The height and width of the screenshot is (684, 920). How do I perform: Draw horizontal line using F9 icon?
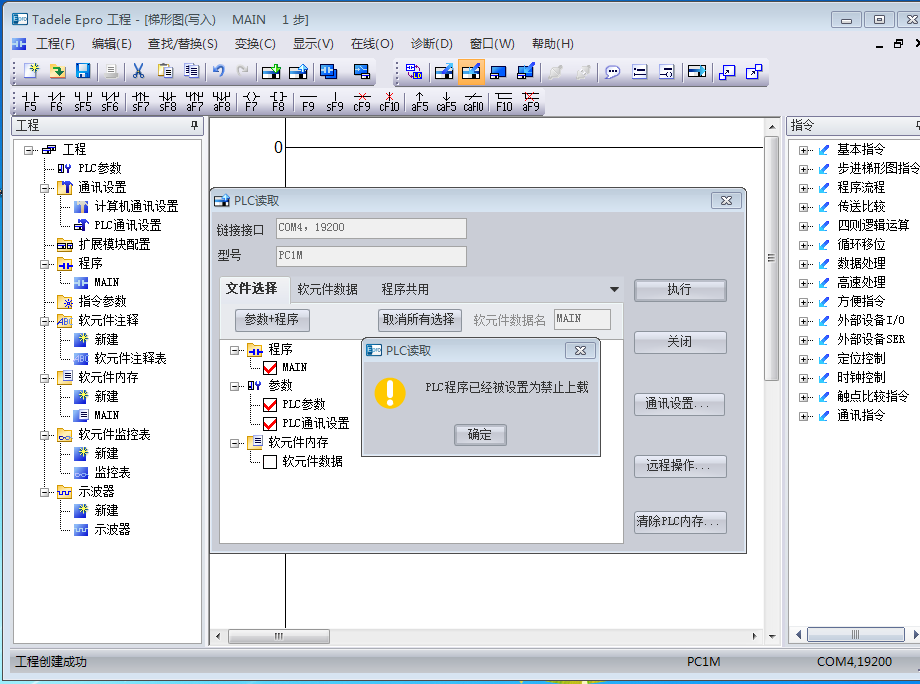[308, 101]
